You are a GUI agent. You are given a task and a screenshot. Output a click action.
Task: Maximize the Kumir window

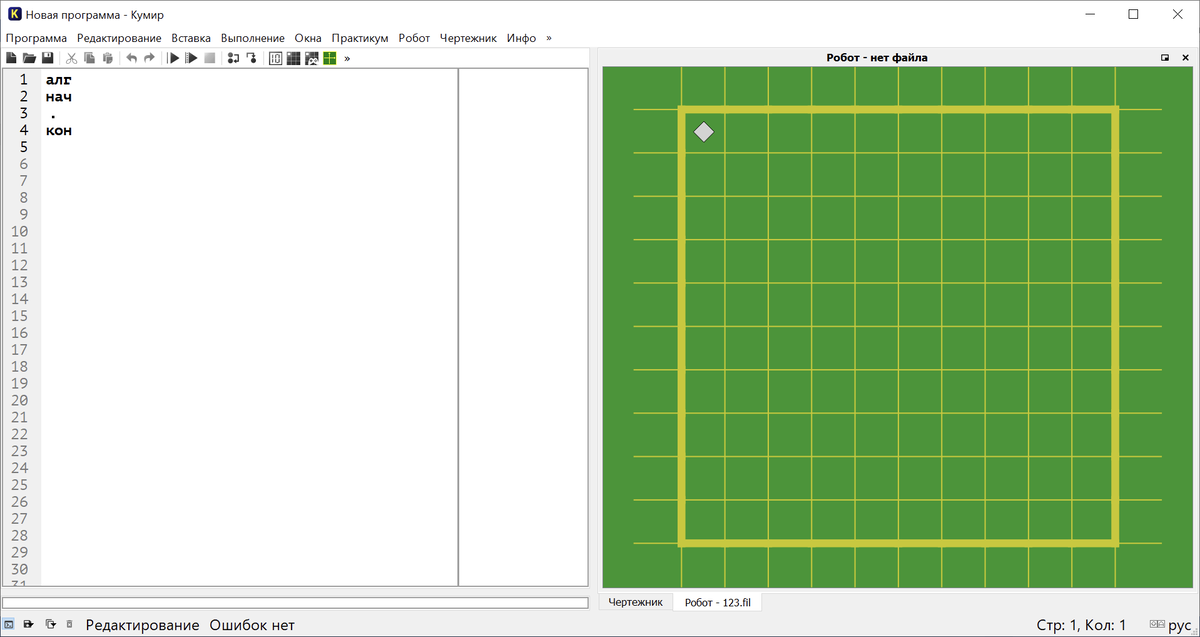coord(1133,14)
